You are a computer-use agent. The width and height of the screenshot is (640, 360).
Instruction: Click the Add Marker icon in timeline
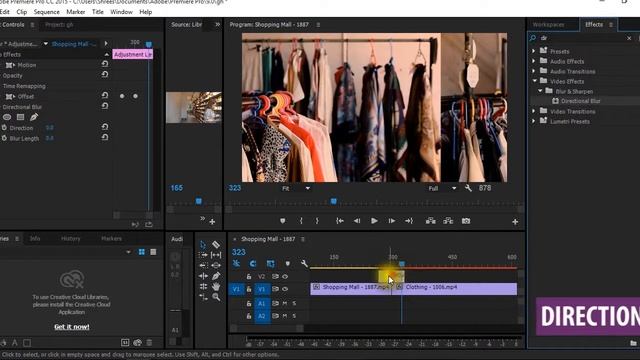[287, 264]
